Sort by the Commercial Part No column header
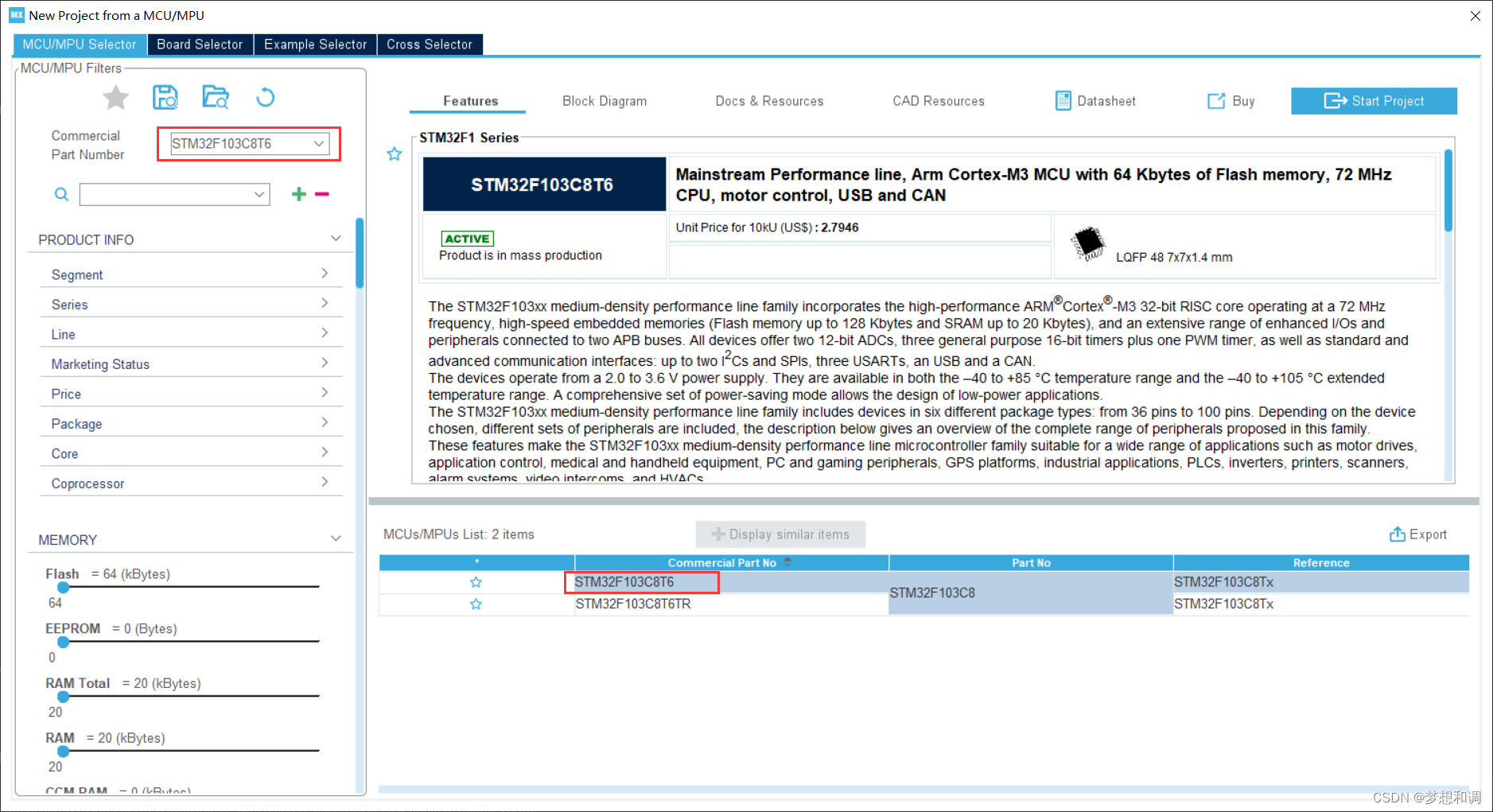 731,562
